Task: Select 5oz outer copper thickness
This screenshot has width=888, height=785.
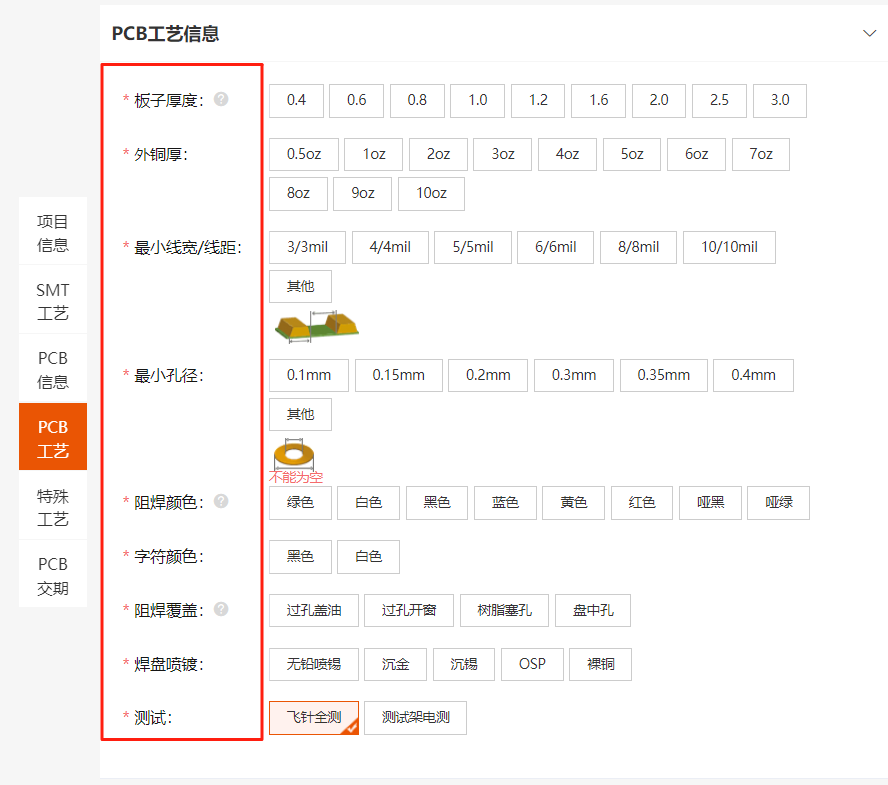Action: [x=632, y=154]
